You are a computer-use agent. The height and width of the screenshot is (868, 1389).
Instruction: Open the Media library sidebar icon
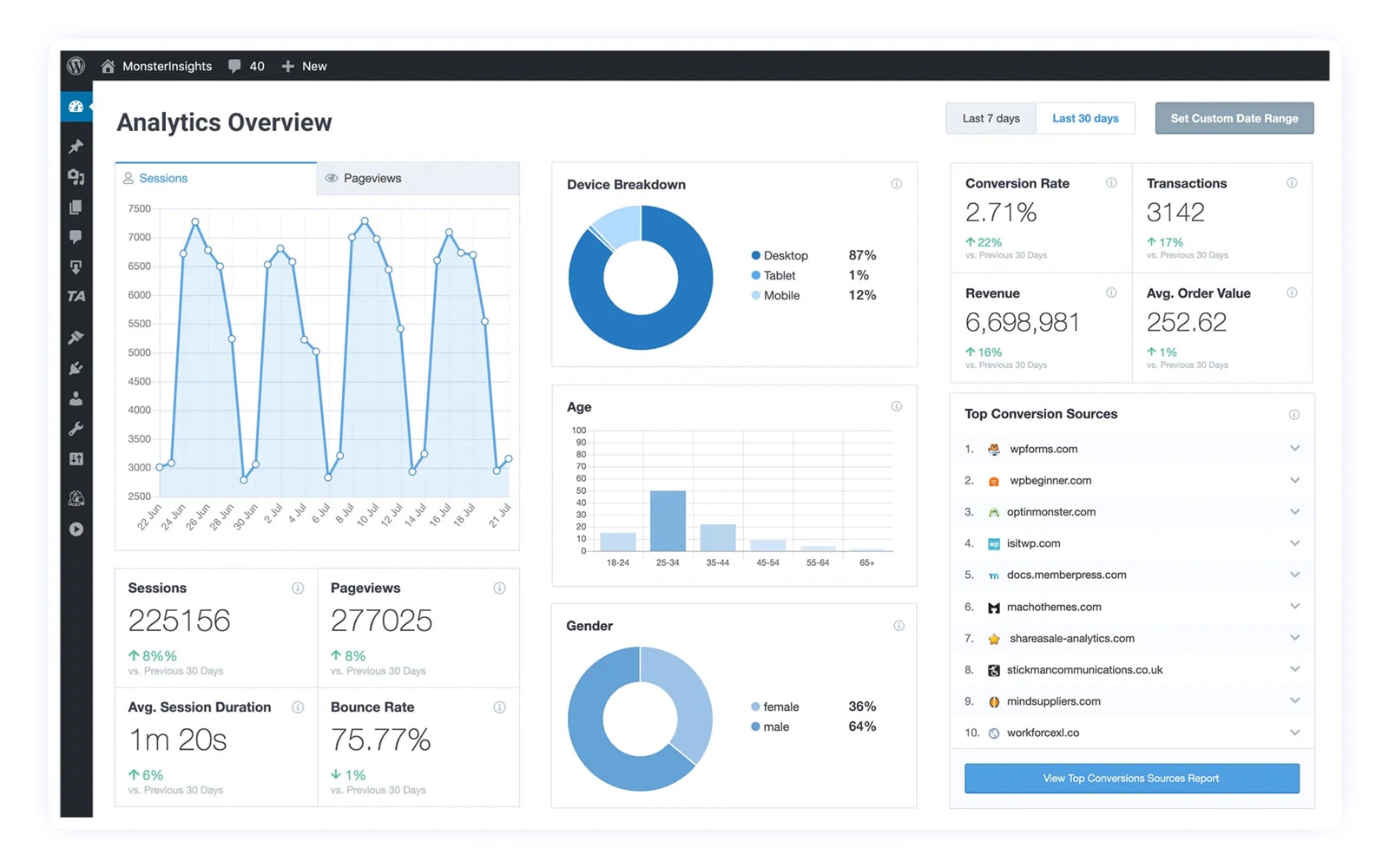pos(76,177)
